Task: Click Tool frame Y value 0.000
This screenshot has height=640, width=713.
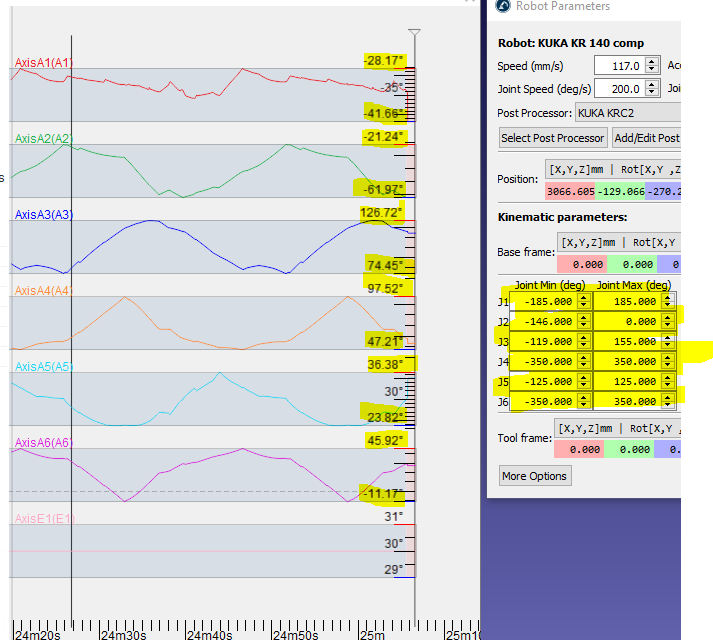Action: [x=629, y=449]
